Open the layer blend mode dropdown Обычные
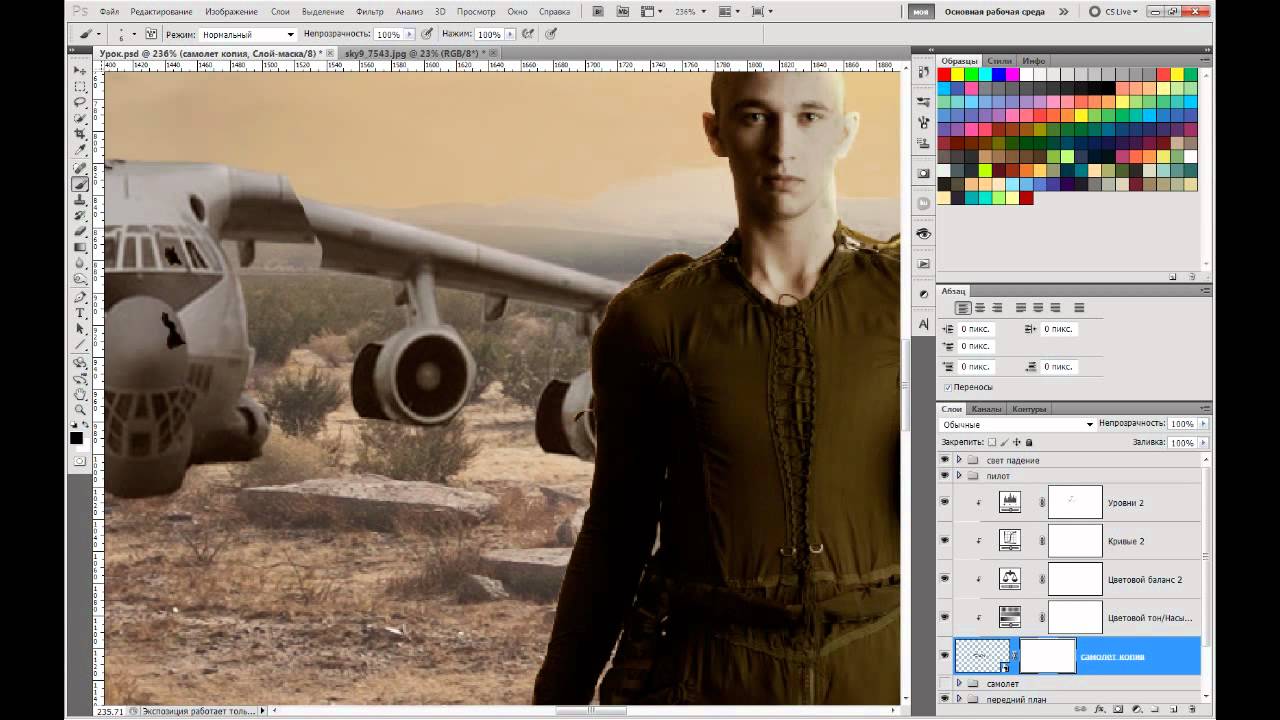Image resolution: width=1280 pixels, height=720 pixels. [x=1017, y=425]
